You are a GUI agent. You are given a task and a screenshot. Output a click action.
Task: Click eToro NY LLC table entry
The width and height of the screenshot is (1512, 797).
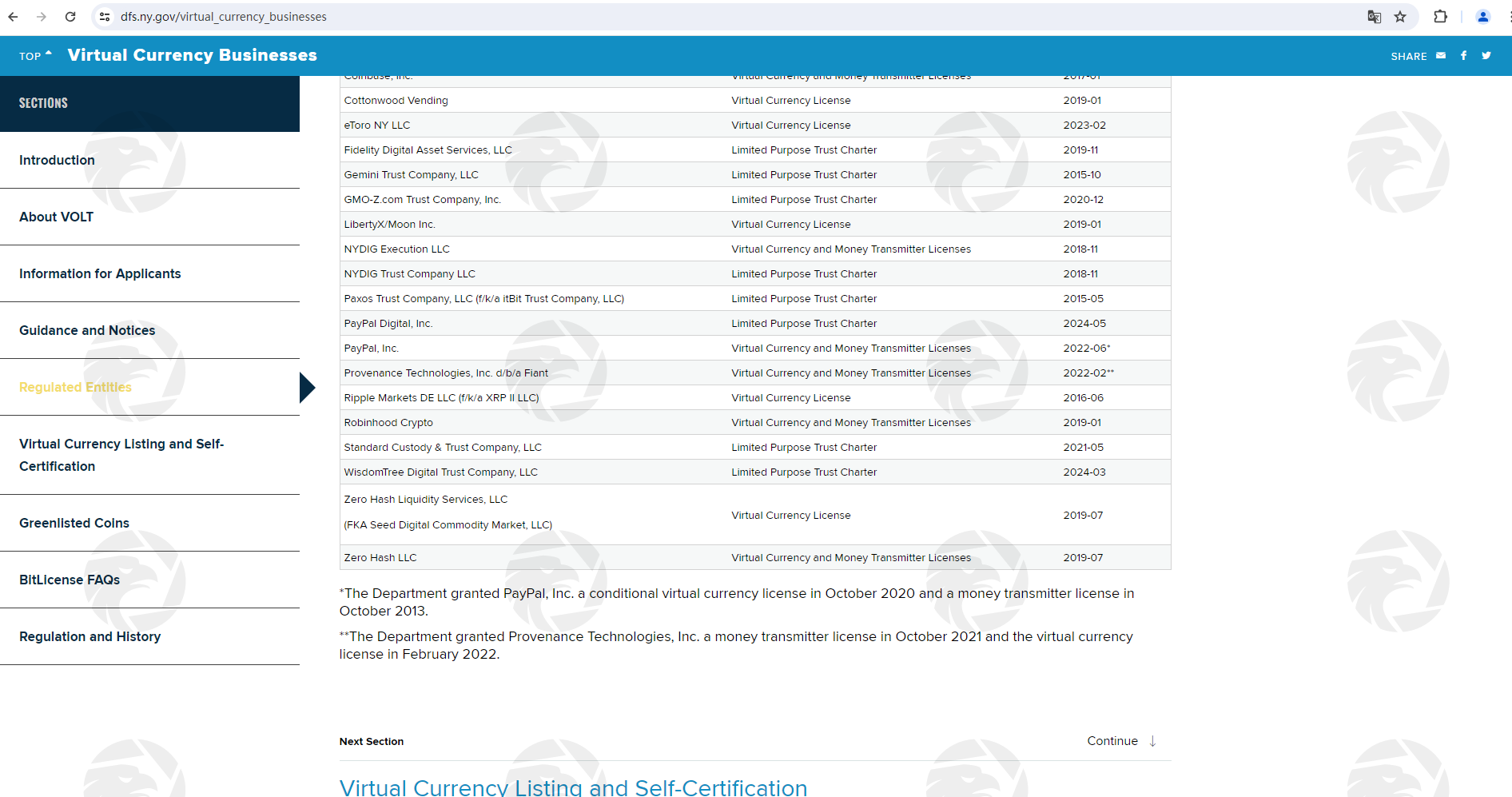(376, 126)
